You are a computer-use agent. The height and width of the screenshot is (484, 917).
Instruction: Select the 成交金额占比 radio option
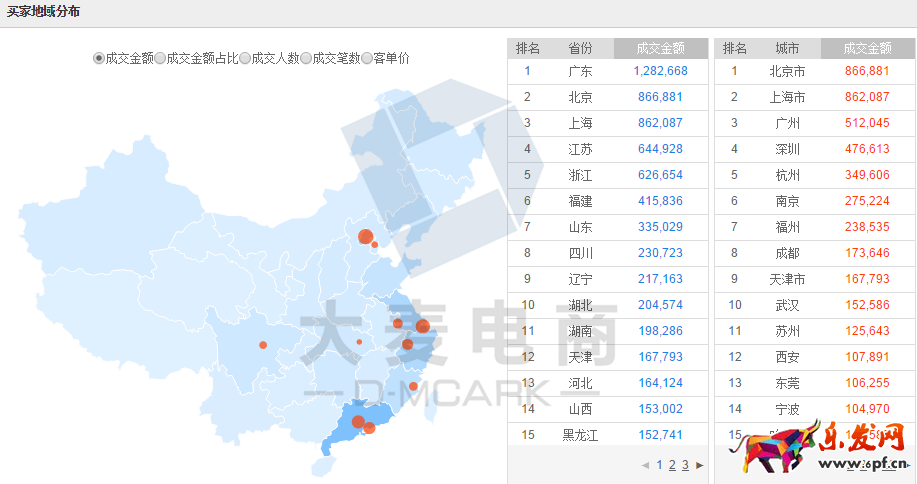coord(160,59)
